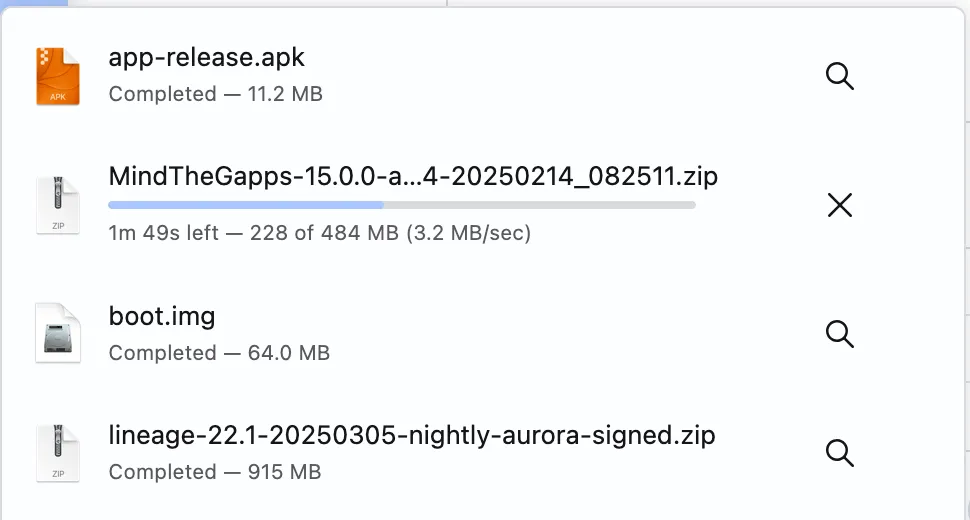Click the MindTheGapps download progress bar

click(401, 205)
